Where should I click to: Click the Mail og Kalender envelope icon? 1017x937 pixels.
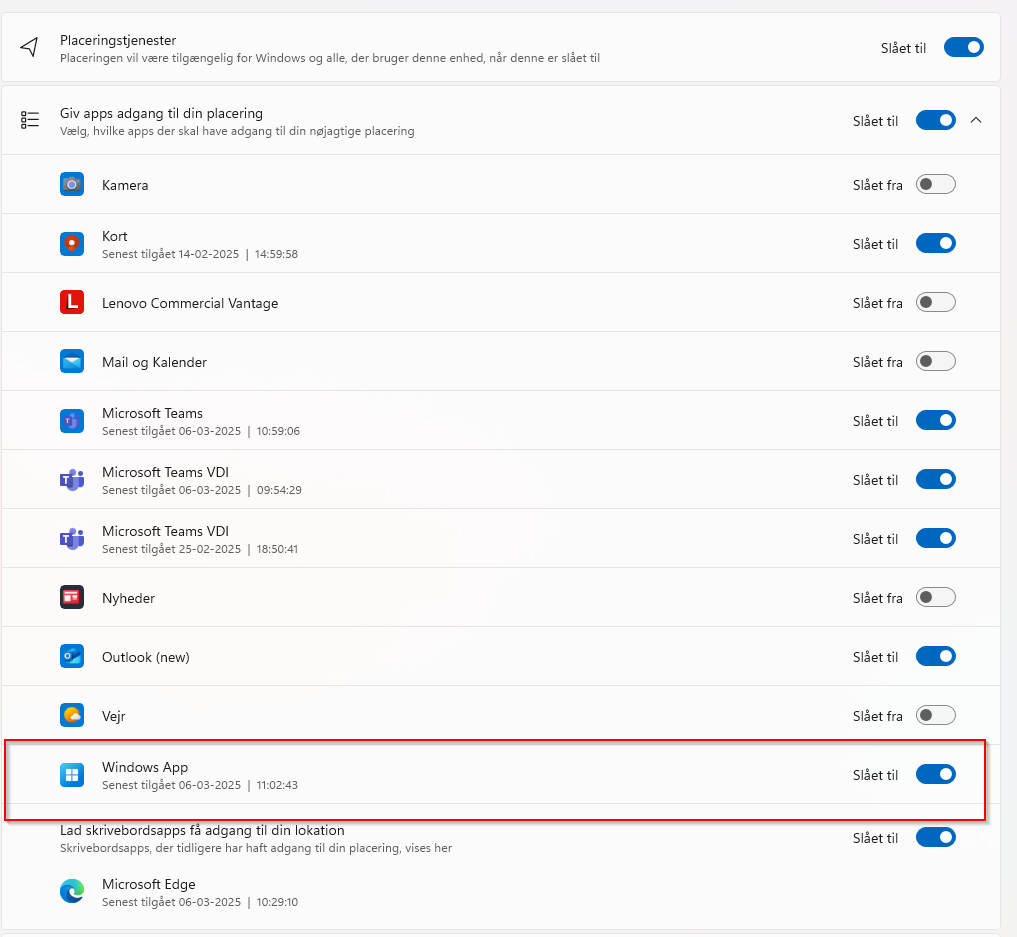(x=72, y=362)
